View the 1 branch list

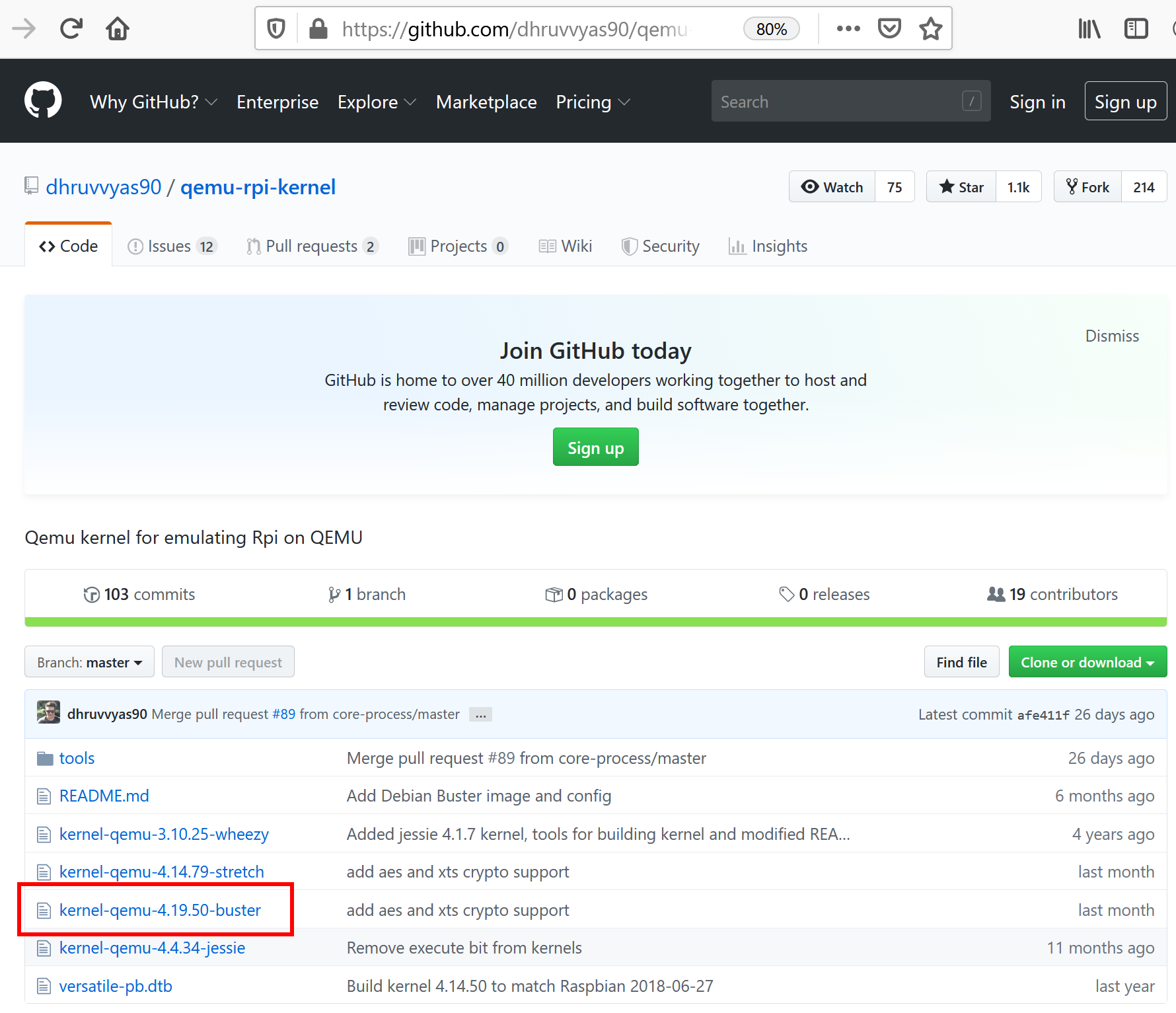tap(367, 594)
